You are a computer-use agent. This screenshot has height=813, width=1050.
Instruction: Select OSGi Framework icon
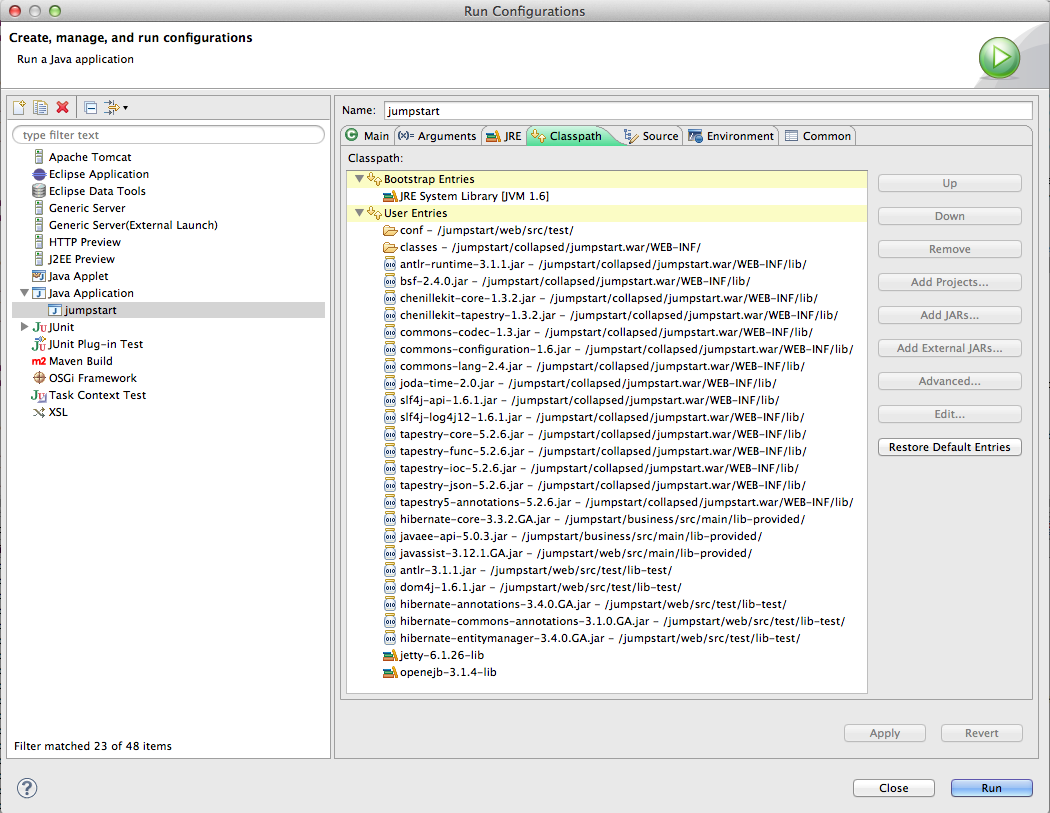[40, 378]
